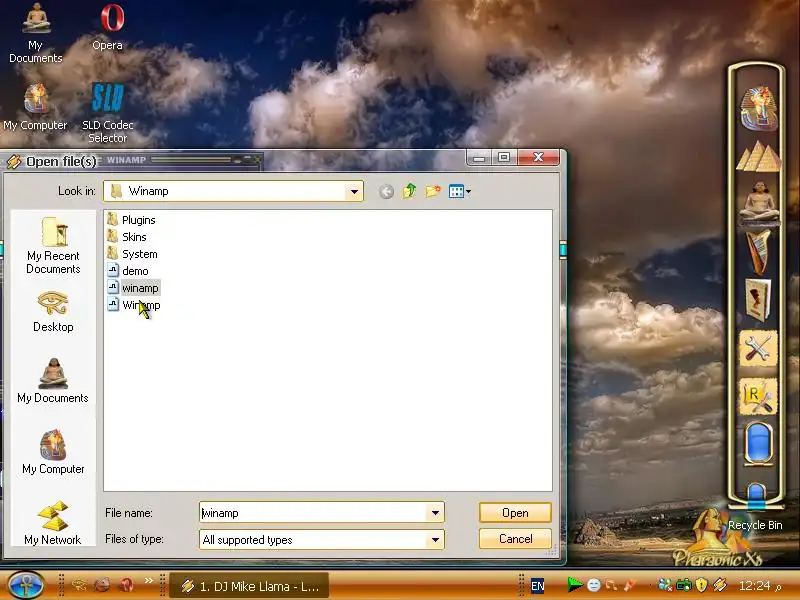Select My Computer in places bar

pyautogui.click(x=53, y=452)
